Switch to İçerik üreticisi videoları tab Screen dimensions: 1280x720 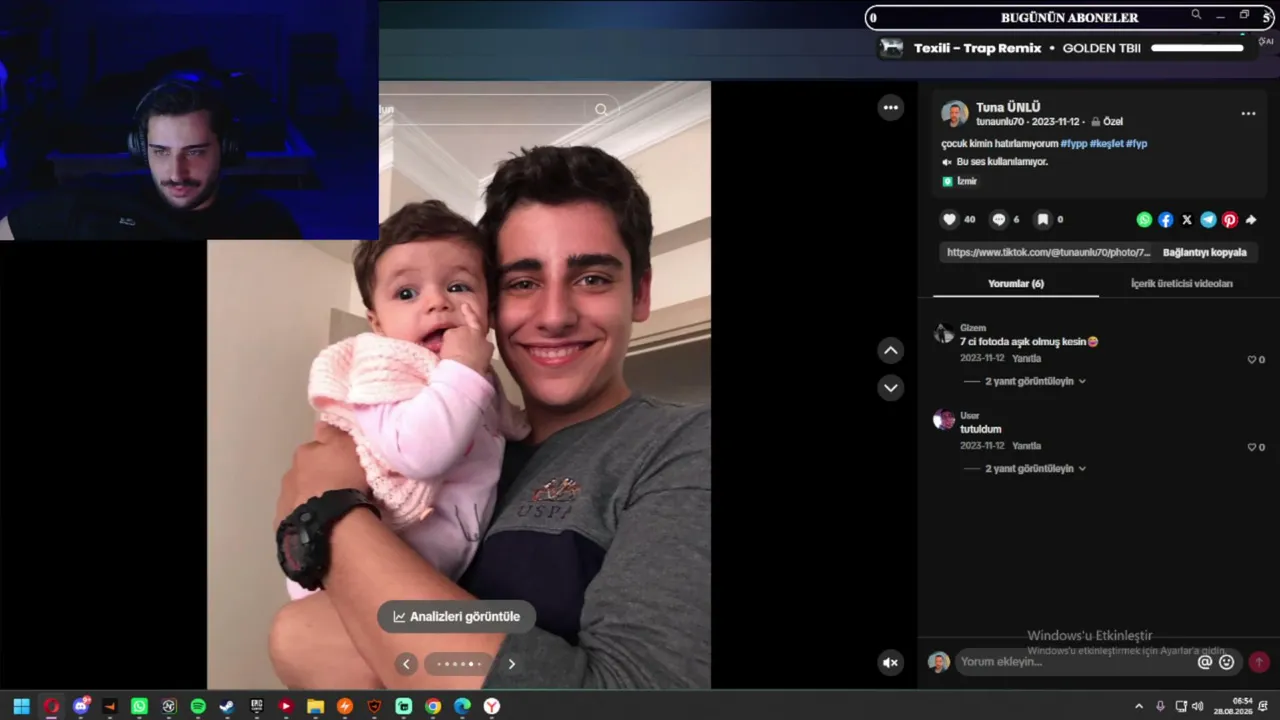point(1182,284)
